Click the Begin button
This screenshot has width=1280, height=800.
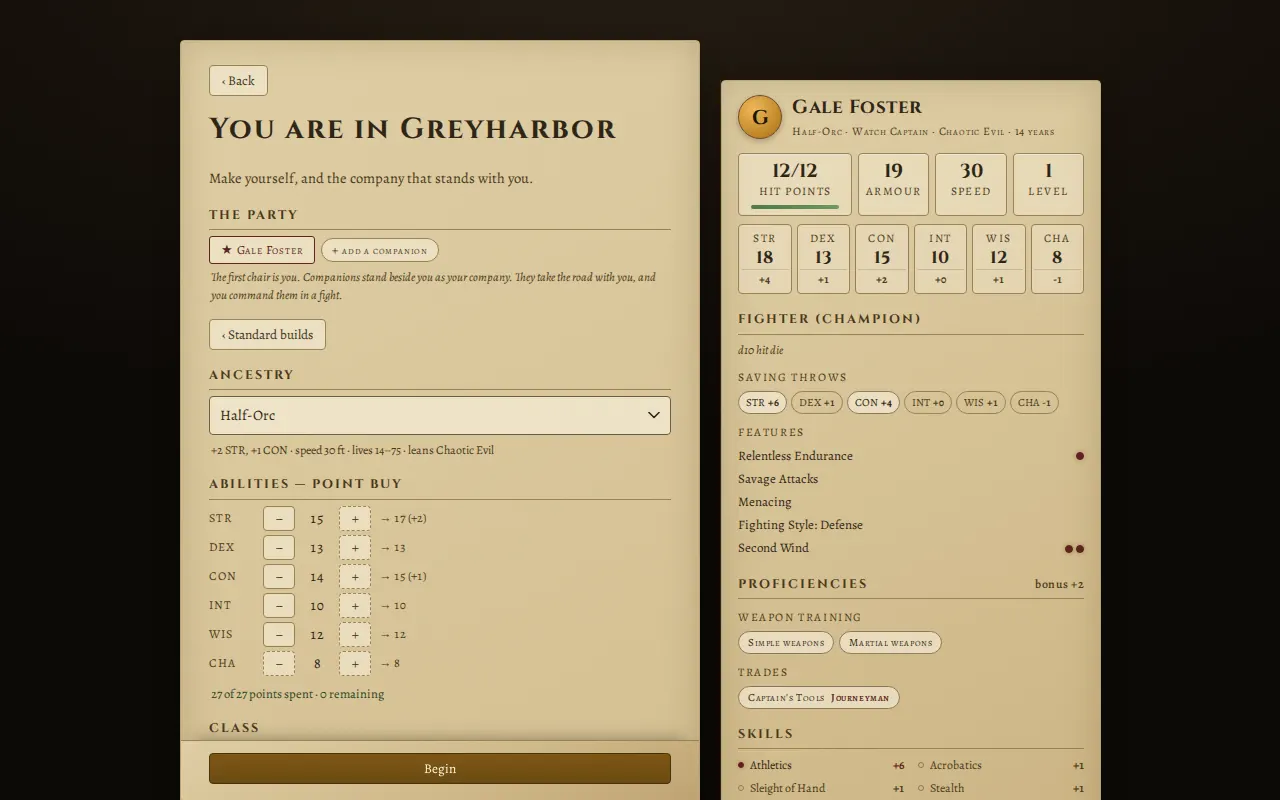(x=440, y=768)
